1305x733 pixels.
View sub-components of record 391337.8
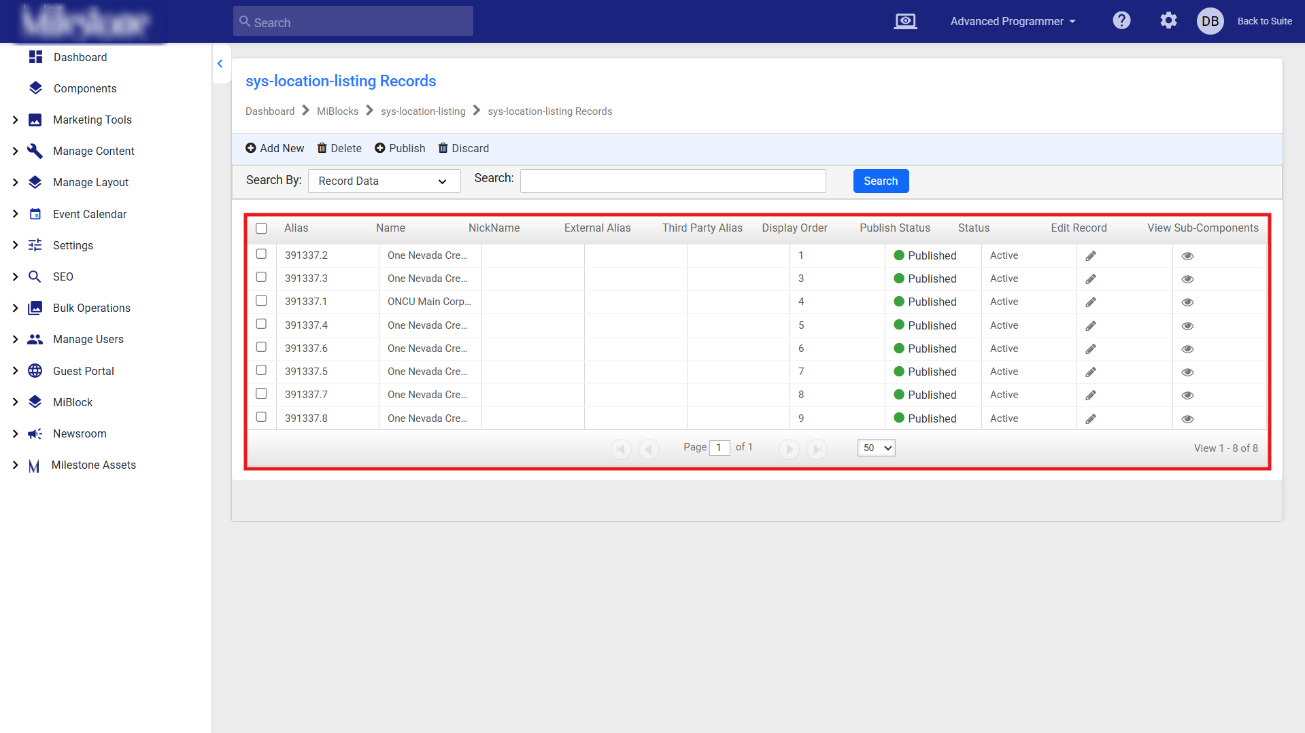click(1188, 419)
